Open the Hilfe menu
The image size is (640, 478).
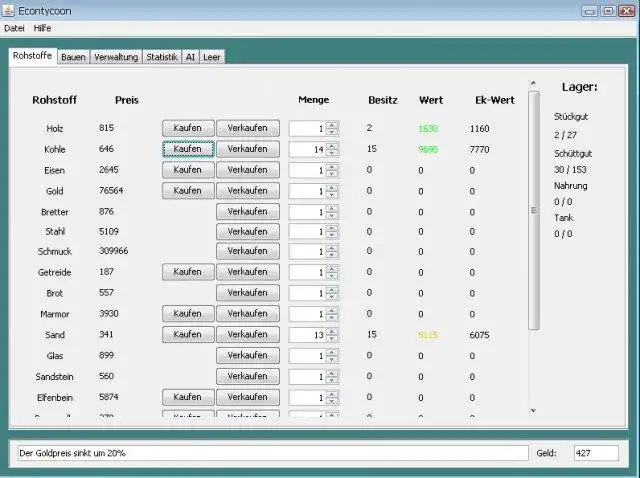click(42, 28)
